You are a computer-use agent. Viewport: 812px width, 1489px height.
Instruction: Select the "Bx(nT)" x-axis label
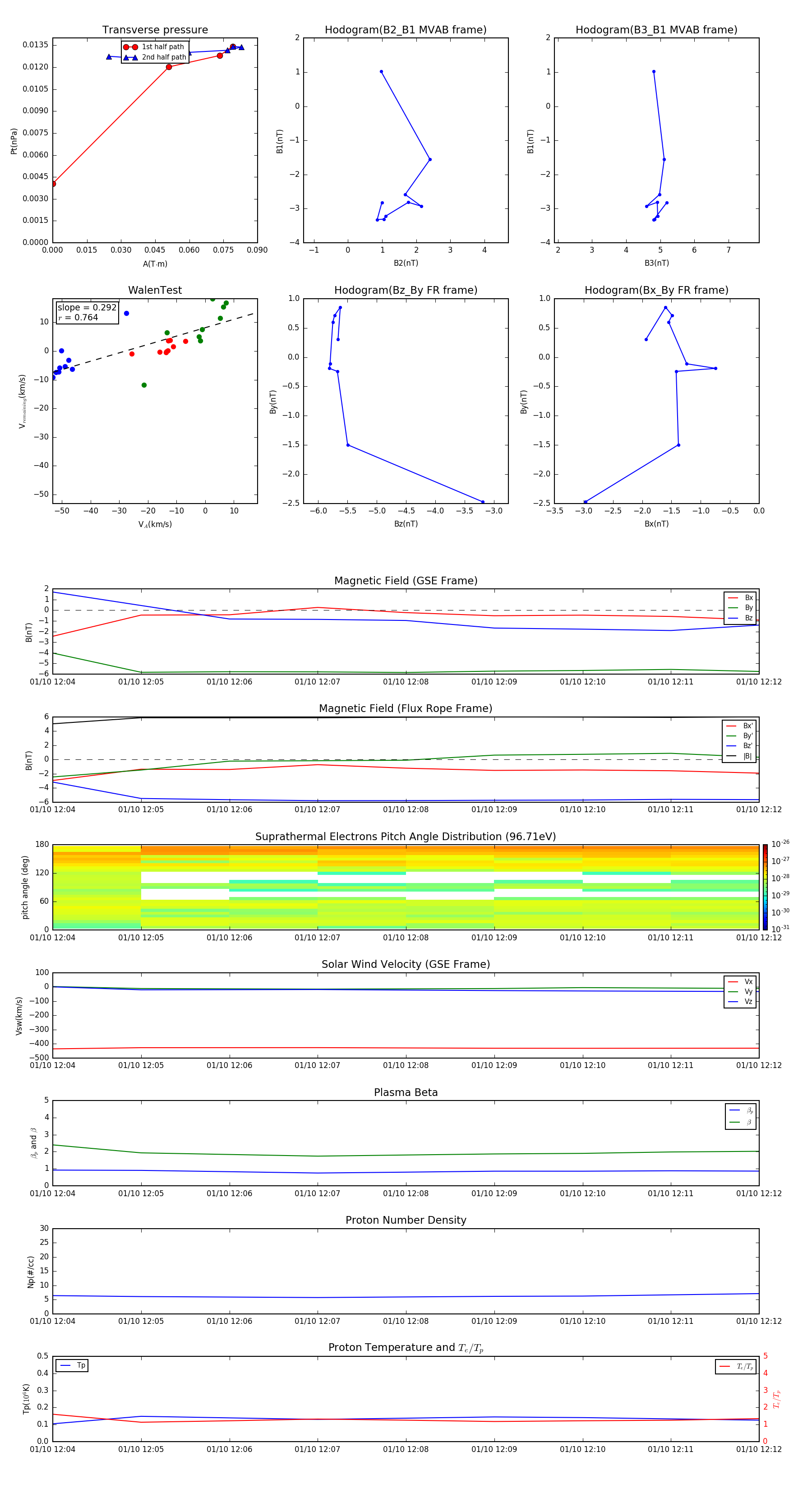click(x=656, y=524)
